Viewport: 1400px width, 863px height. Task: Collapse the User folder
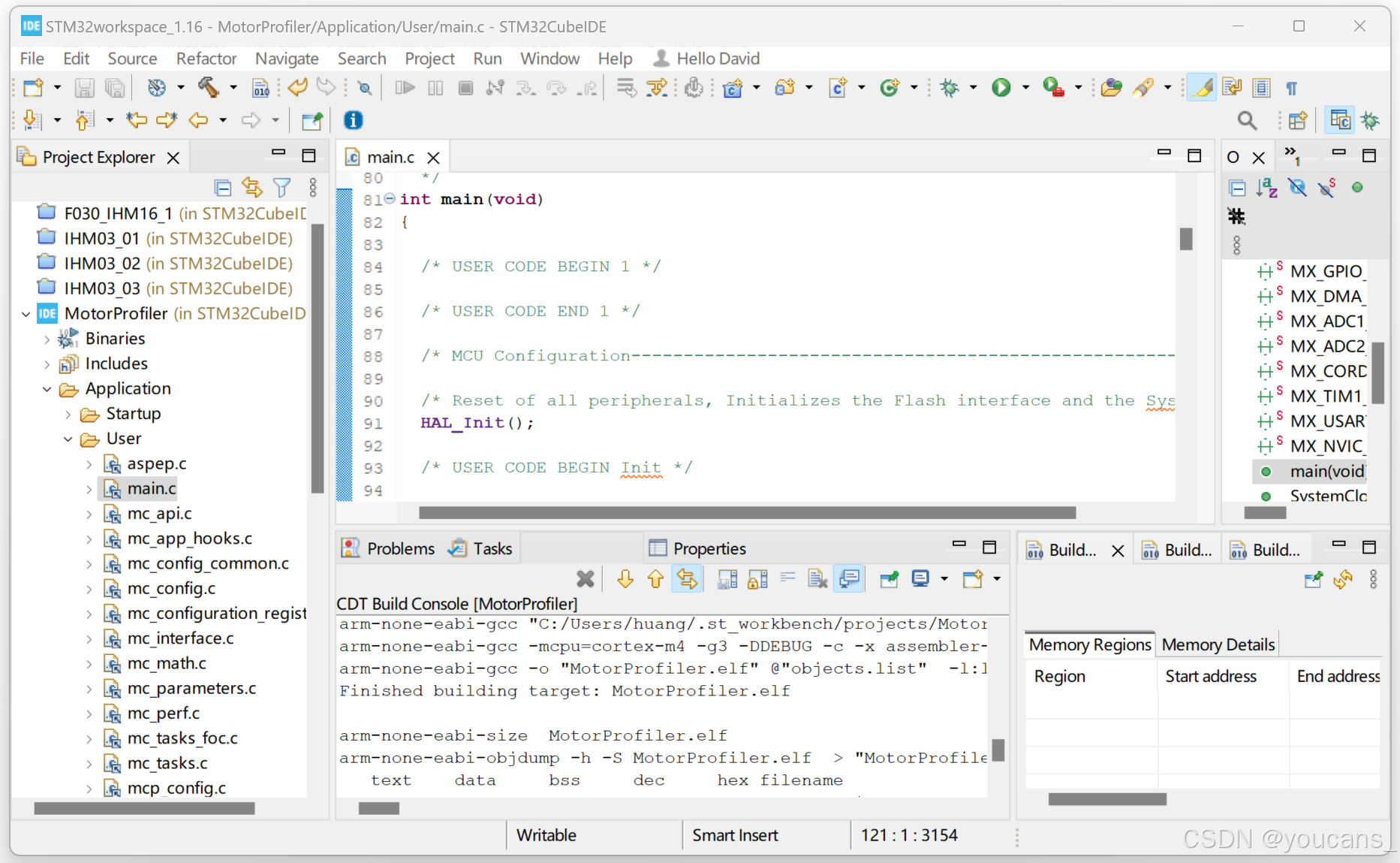[68, 439]
